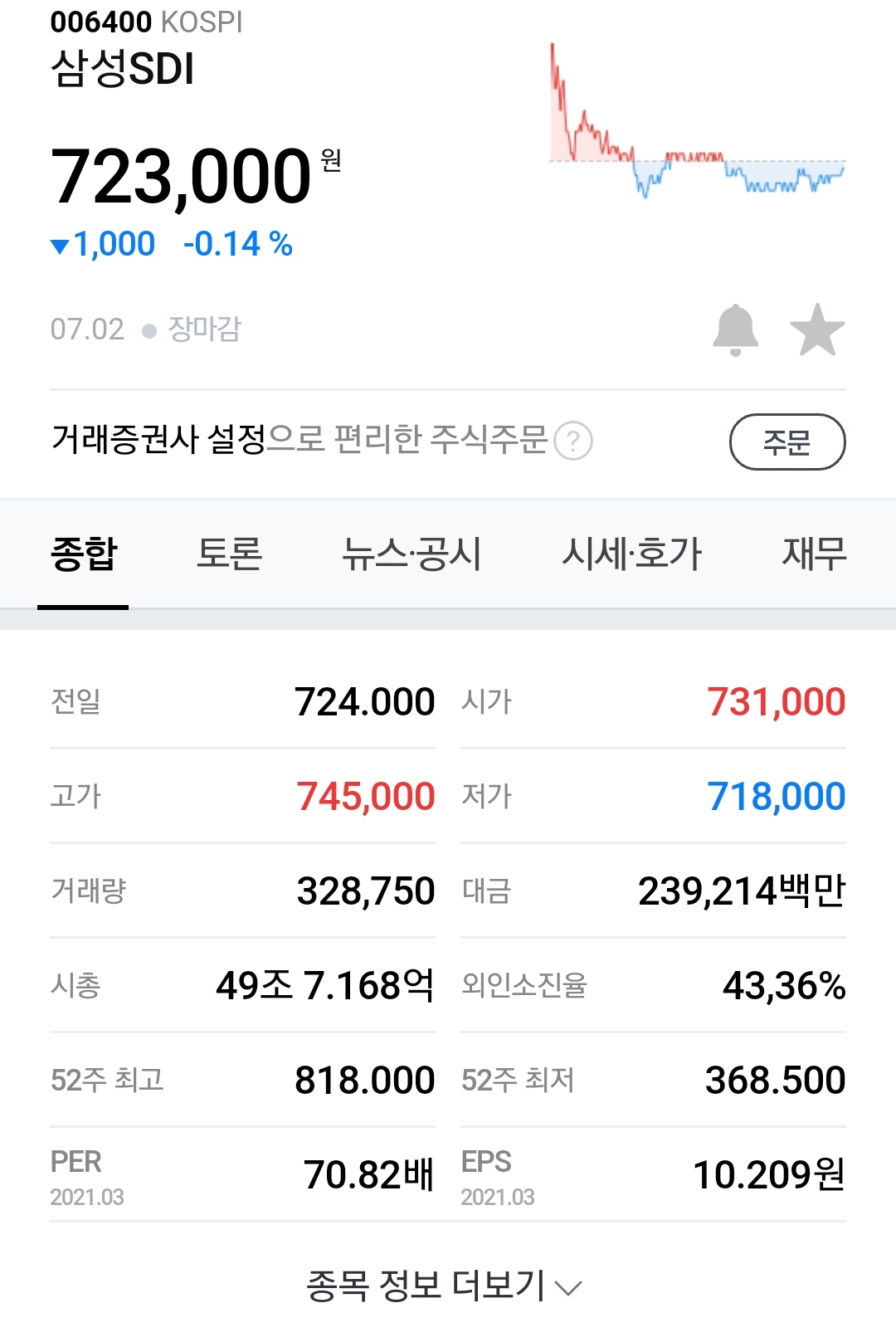Expand 종목 정보 더보기

(x=444, y=1286)
